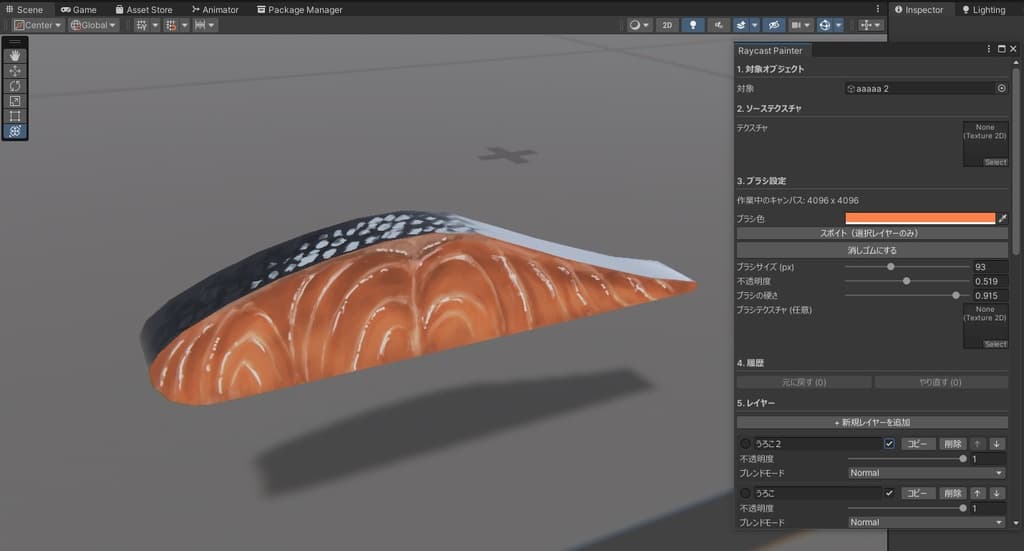The image size is (1024, 551).
Task: Select the Scale tool
Action: click(15, 101)
